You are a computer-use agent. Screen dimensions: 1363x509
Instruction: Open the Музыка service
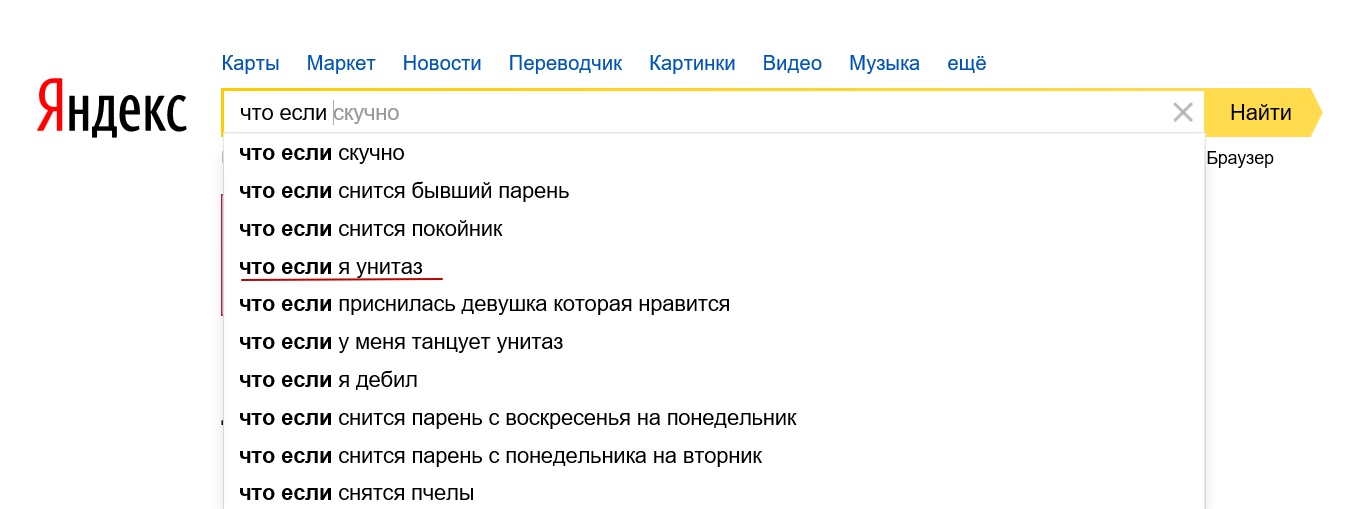point(884,63)
